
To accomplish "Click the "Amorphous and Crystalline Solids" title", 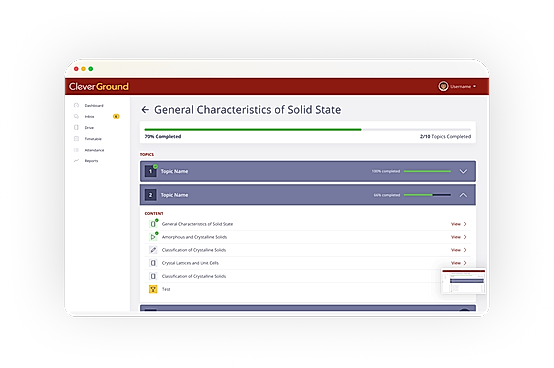I will point(194,237).
